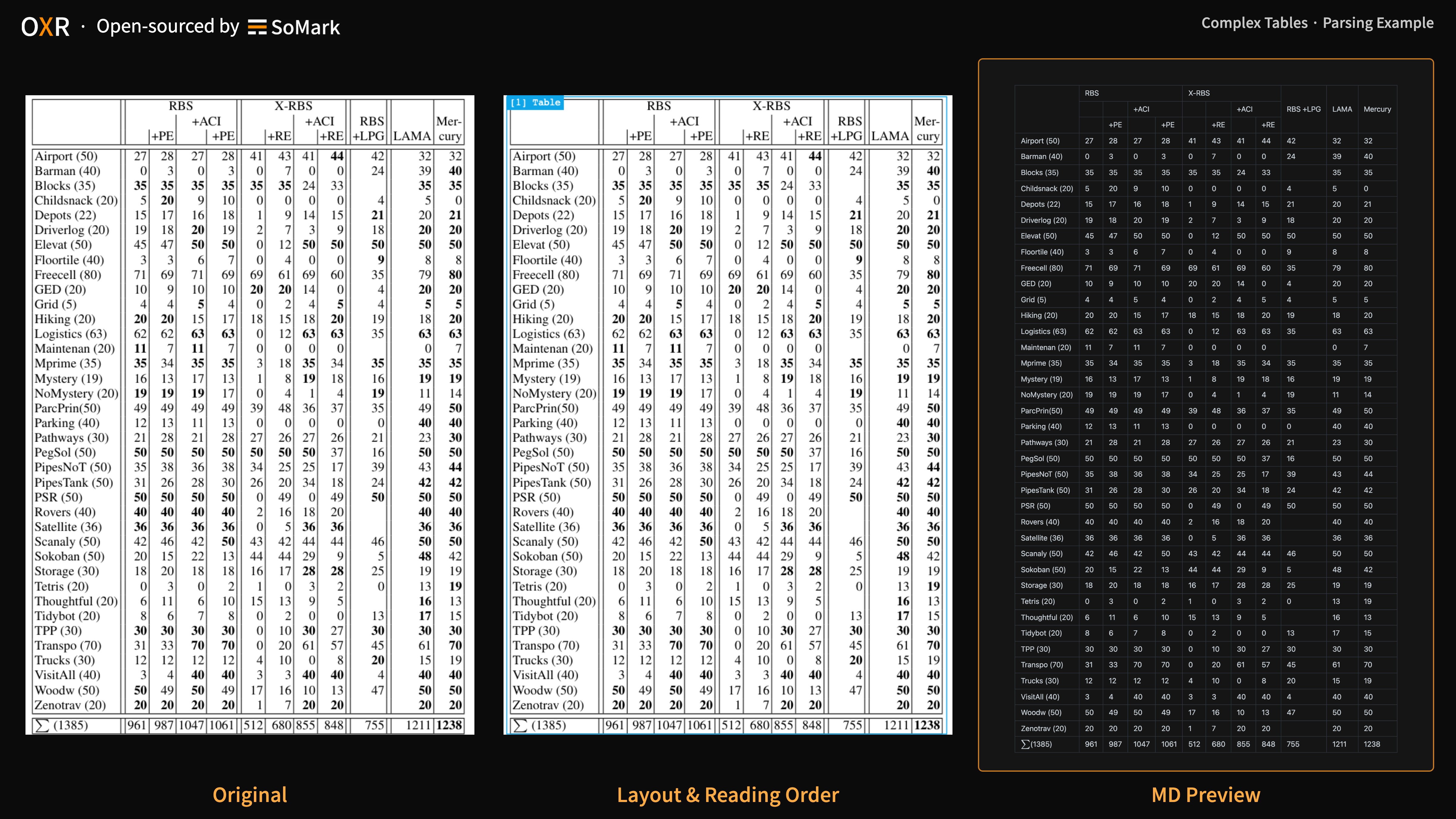
Task: Click 'Thoughtful (20)' row label in MD Preview
Action: coord(1047,617)
